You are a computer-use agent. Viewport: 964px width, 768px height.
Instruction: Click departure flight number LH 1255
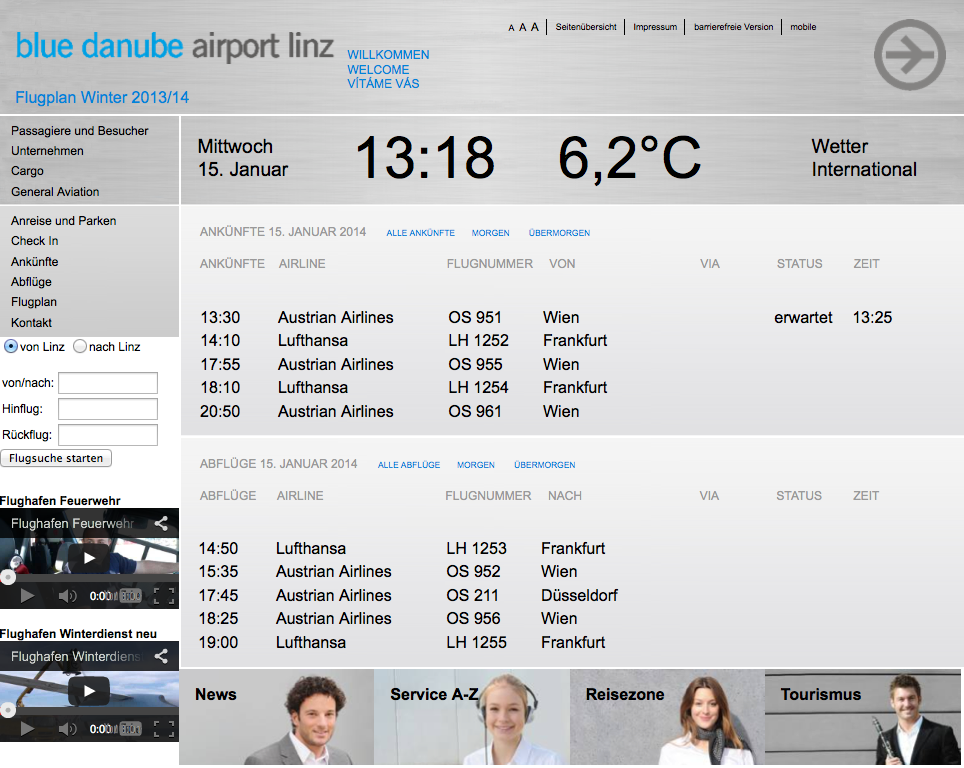click(476, 642)
